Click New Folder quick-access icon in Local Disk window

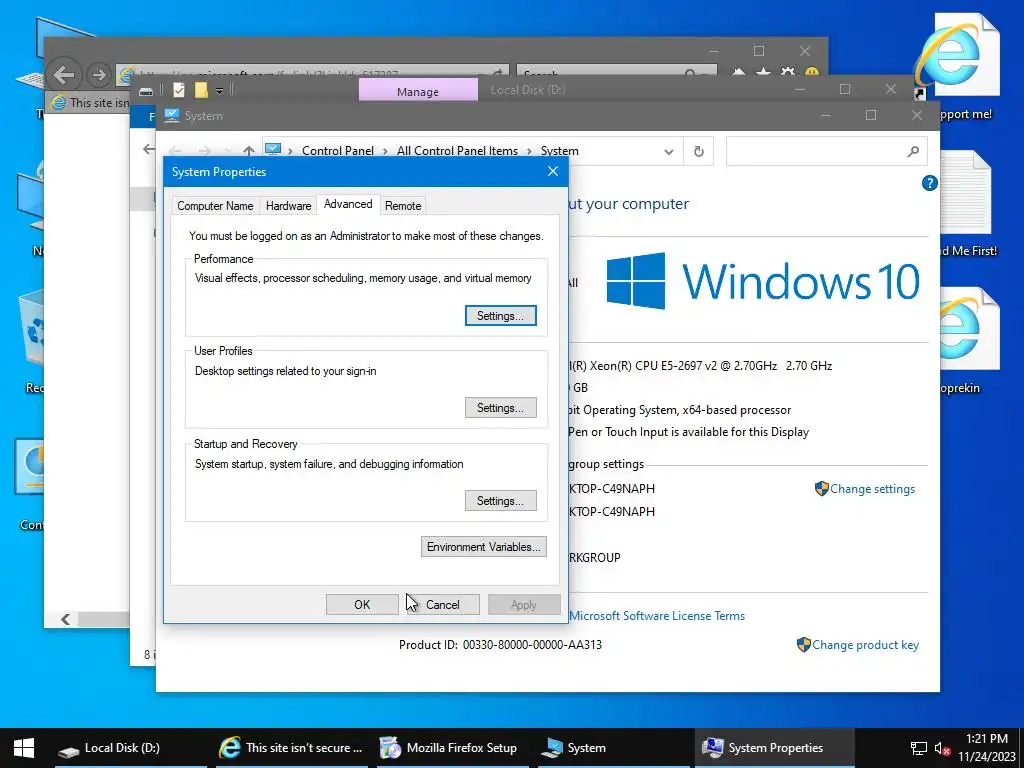pos(200,90)
